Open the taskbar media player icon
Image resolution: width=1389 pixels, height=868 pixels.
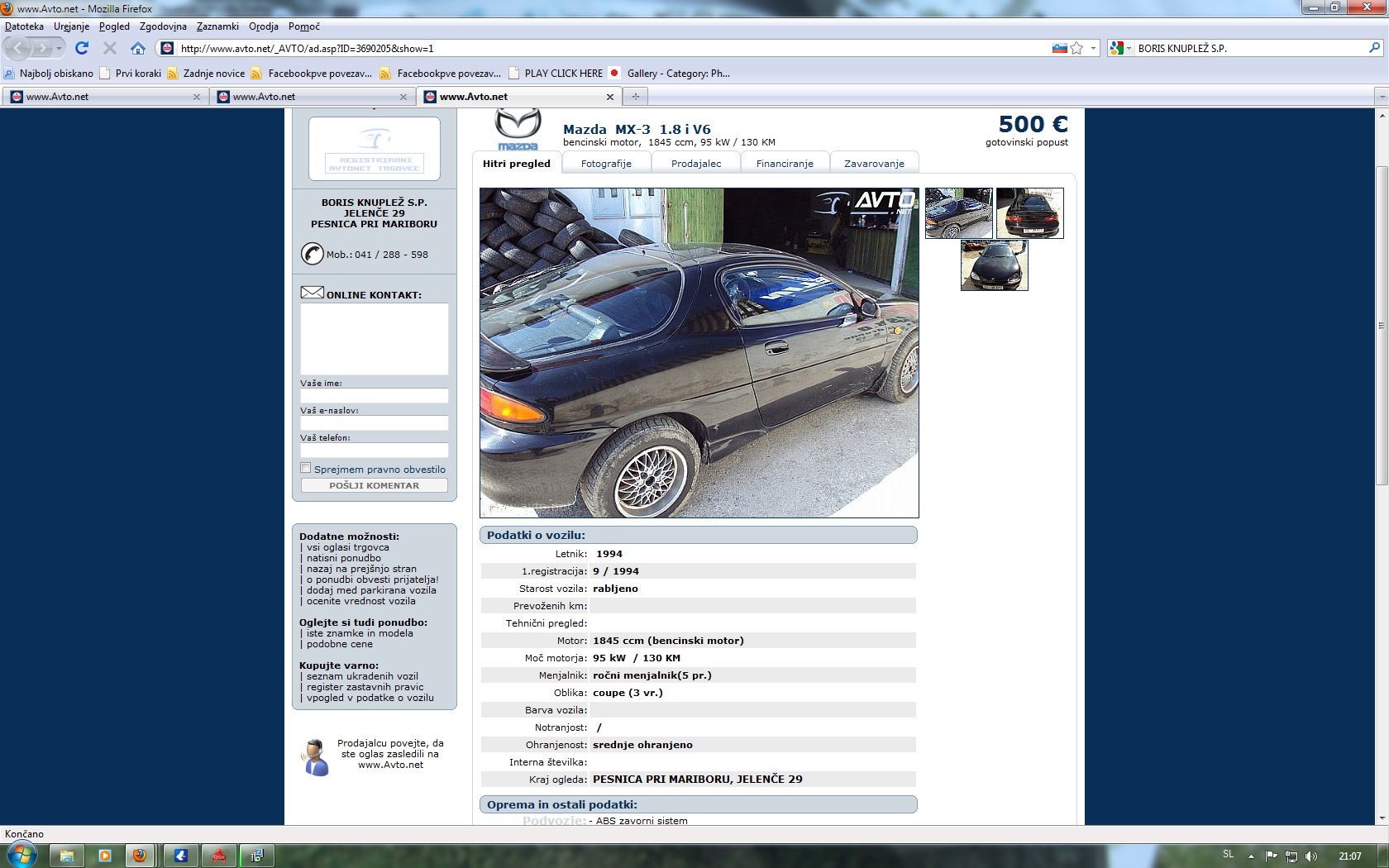105,856
